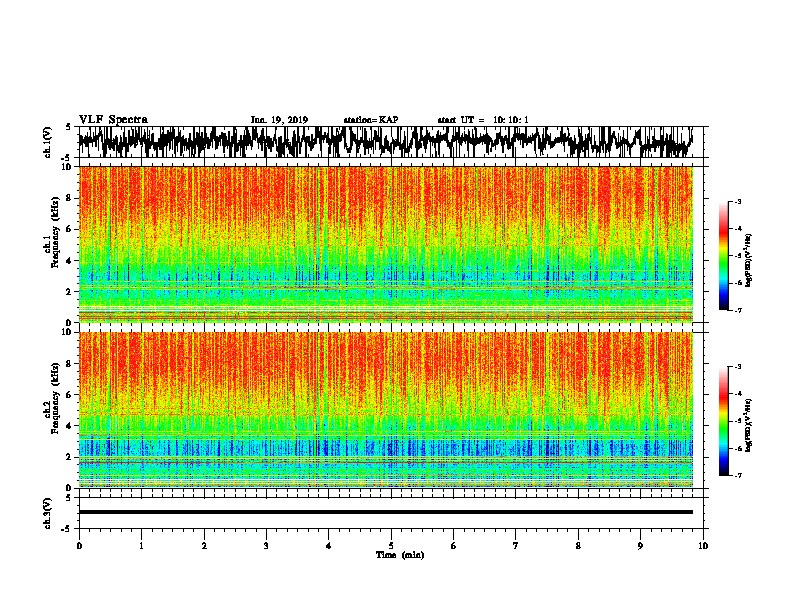
Task: Click the flat ch.3 voltage line
Action: pos(386,512)
